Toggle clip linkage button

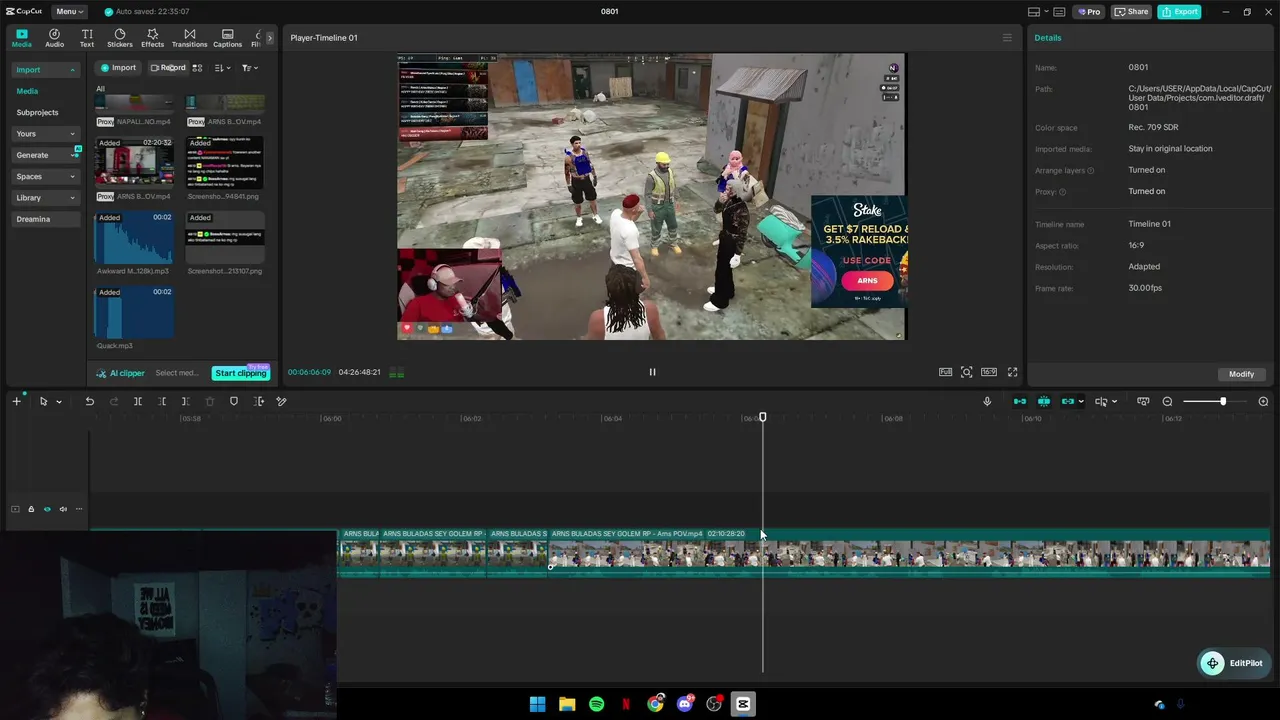(1067, 401)
